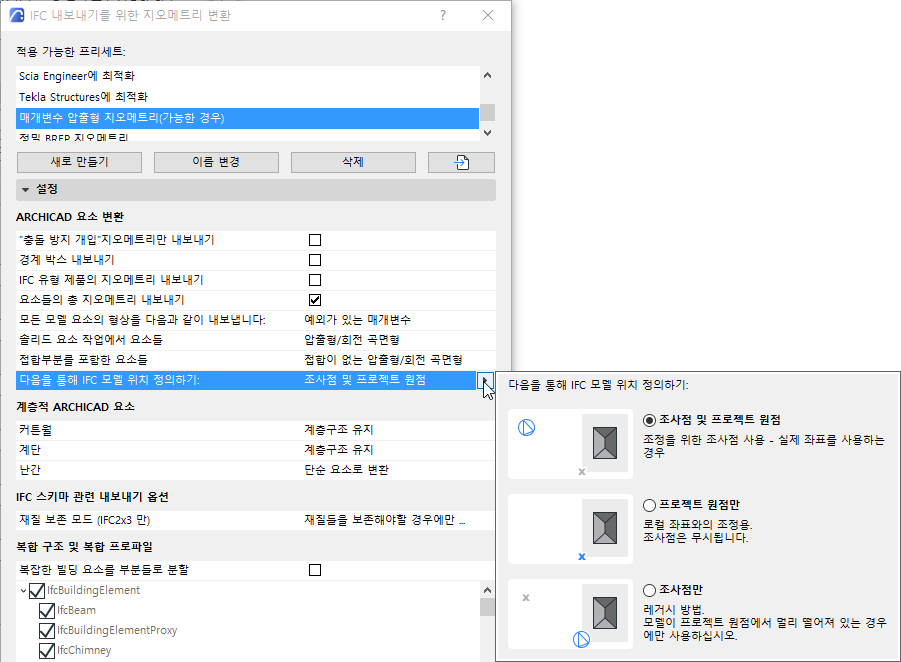Enable '충돌 방지 개입' geometry only export checkbox

coord(315,240)
